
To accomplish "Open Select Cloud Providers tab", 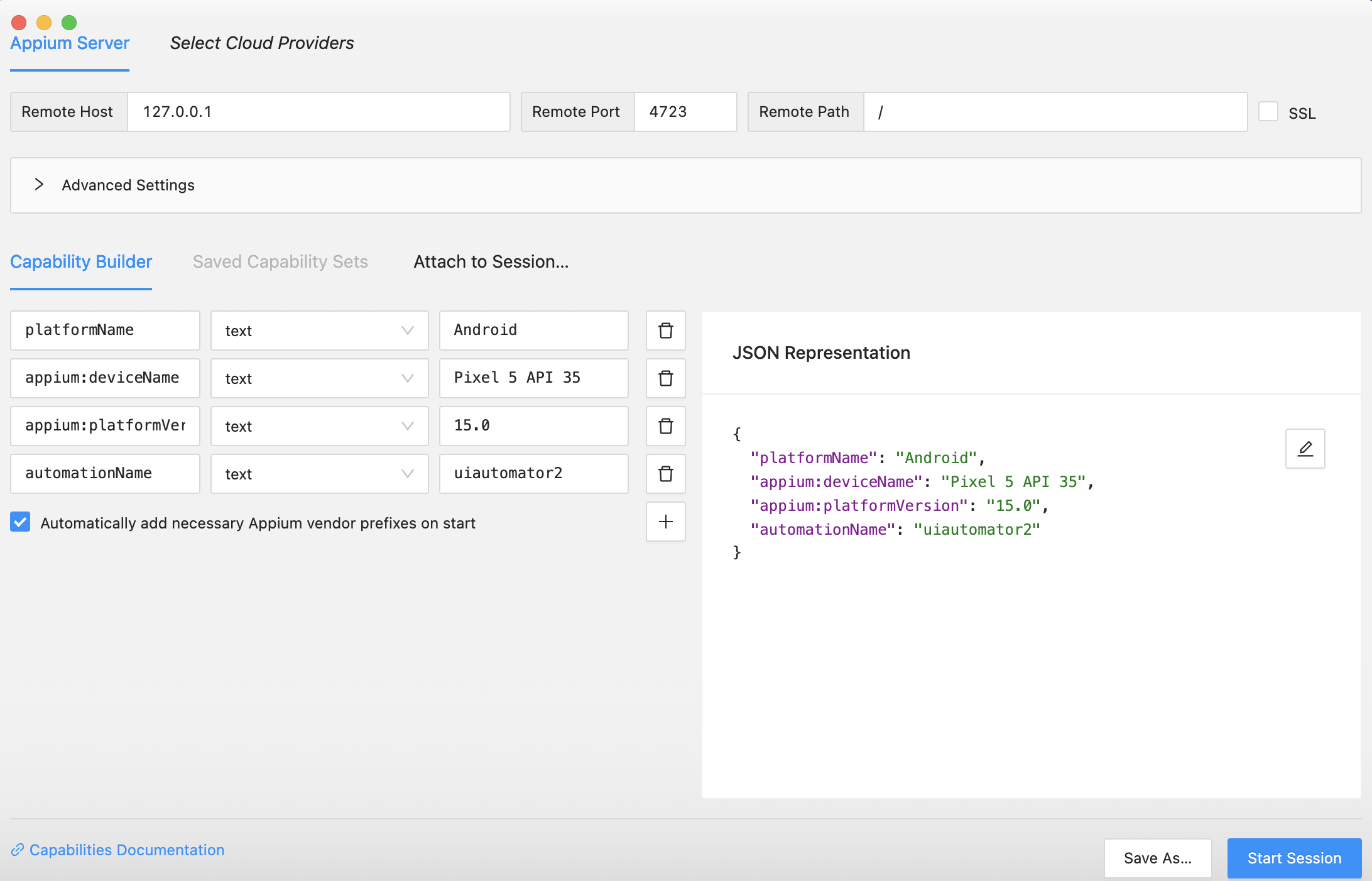I will [x=262, y=43].
